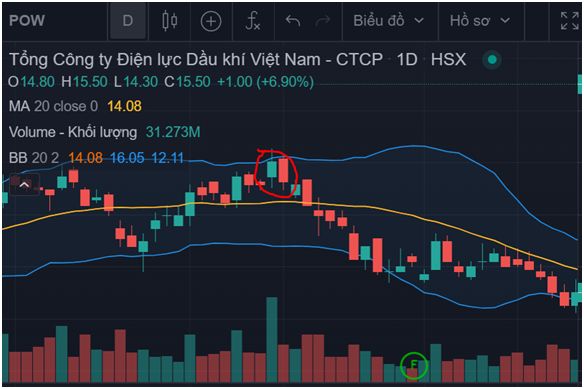Undo the last chart action
Screen dimensions: 584x389
293,20
